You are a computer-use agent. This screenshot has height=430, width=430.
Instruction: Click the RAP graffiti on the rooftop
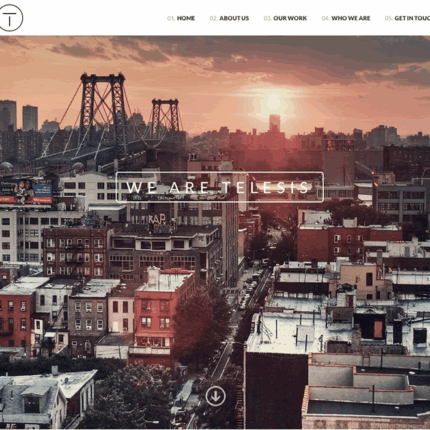click(x=157, y=219)
